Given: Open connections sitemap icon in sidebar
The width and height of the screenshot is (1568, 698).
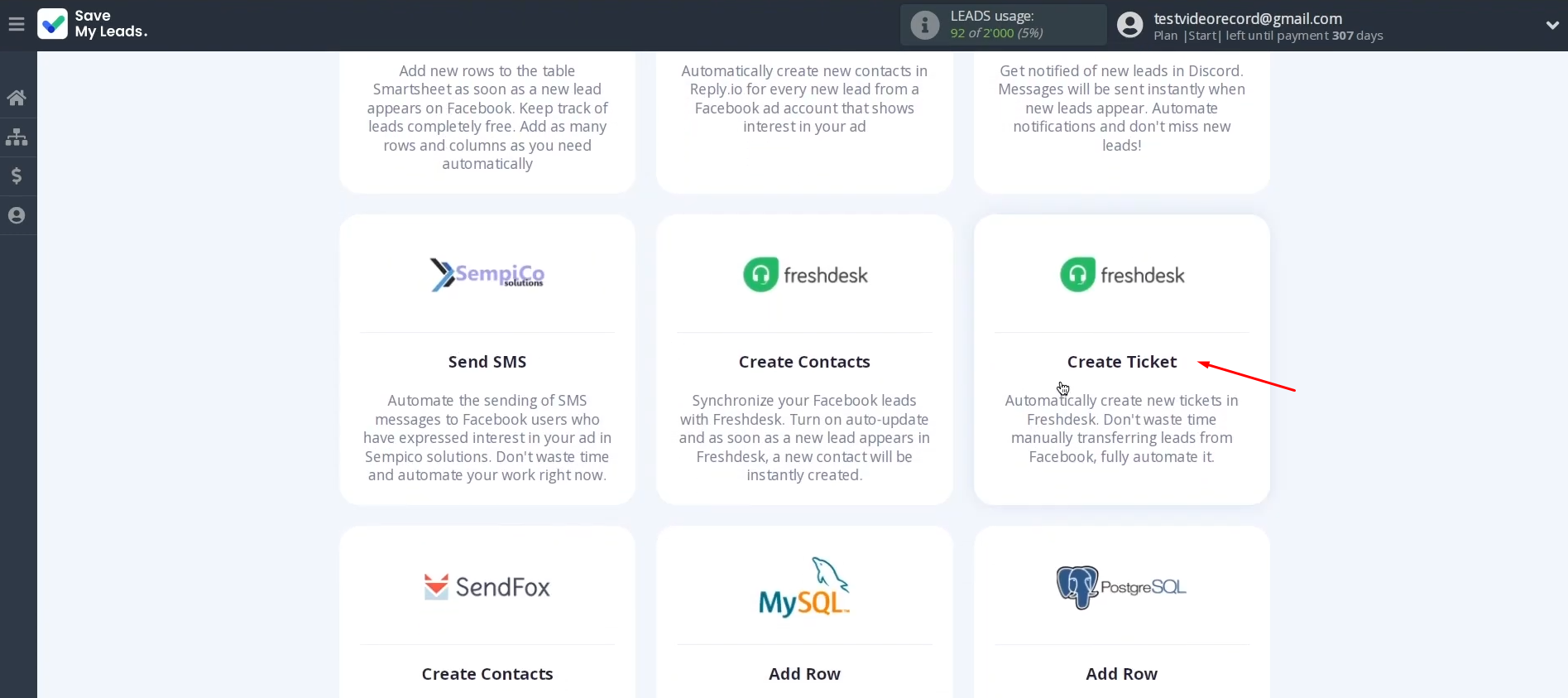Looking at the screenshot, I should point(17,137).
